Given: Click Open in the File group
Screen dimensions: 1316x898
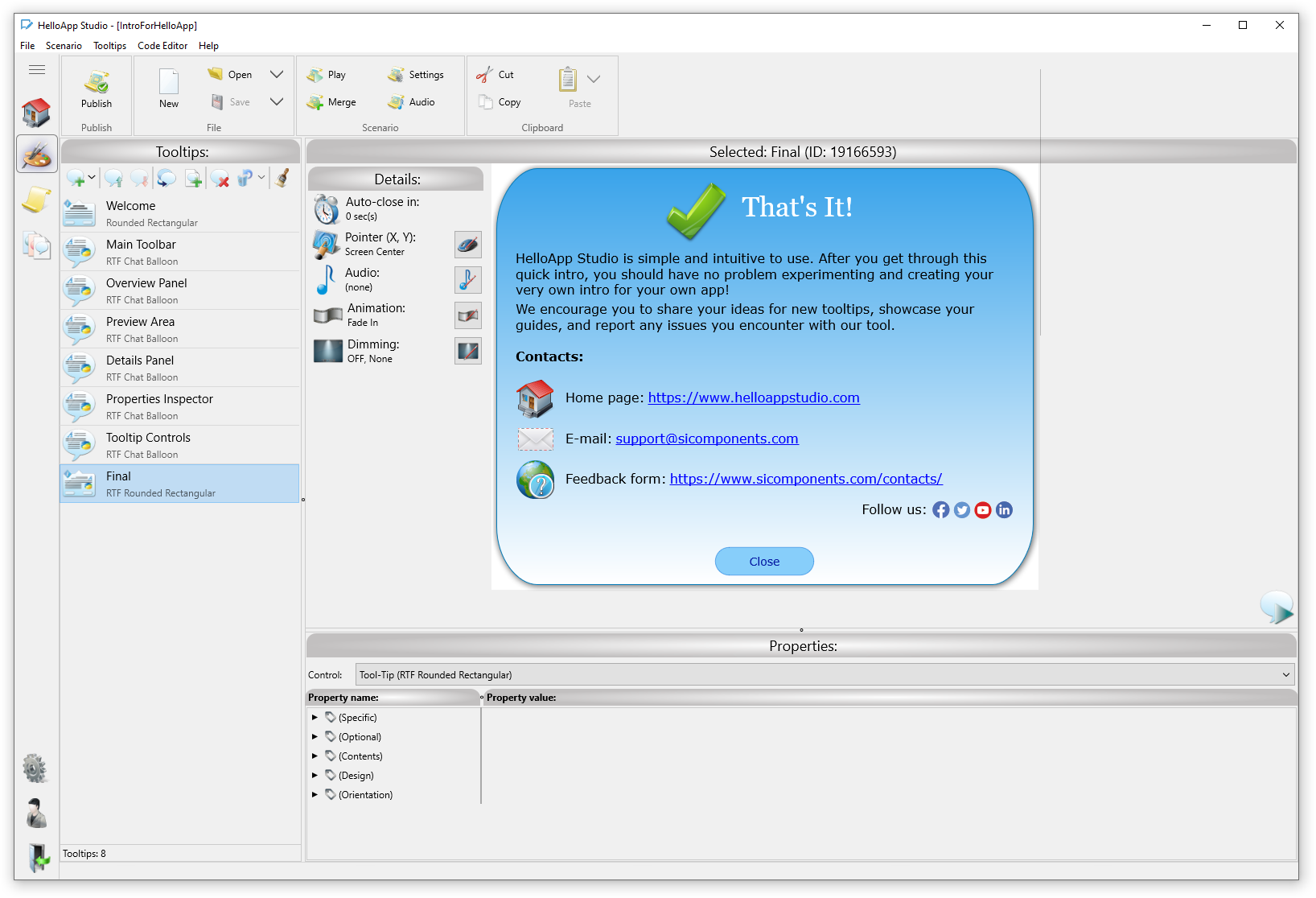Looking at the screenshot, I should point(230,74).
